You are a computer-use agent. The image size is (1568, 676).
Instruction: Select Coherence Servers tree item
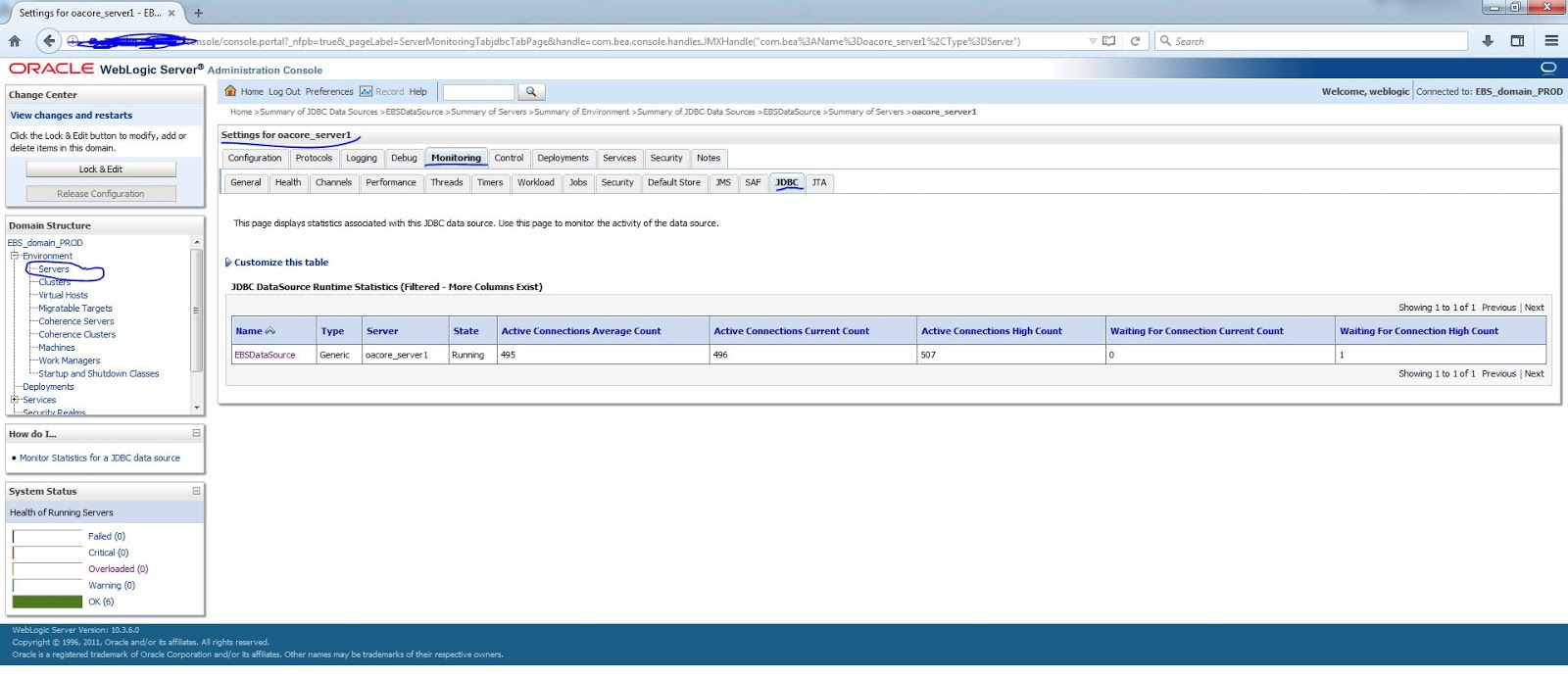point(76,321)
